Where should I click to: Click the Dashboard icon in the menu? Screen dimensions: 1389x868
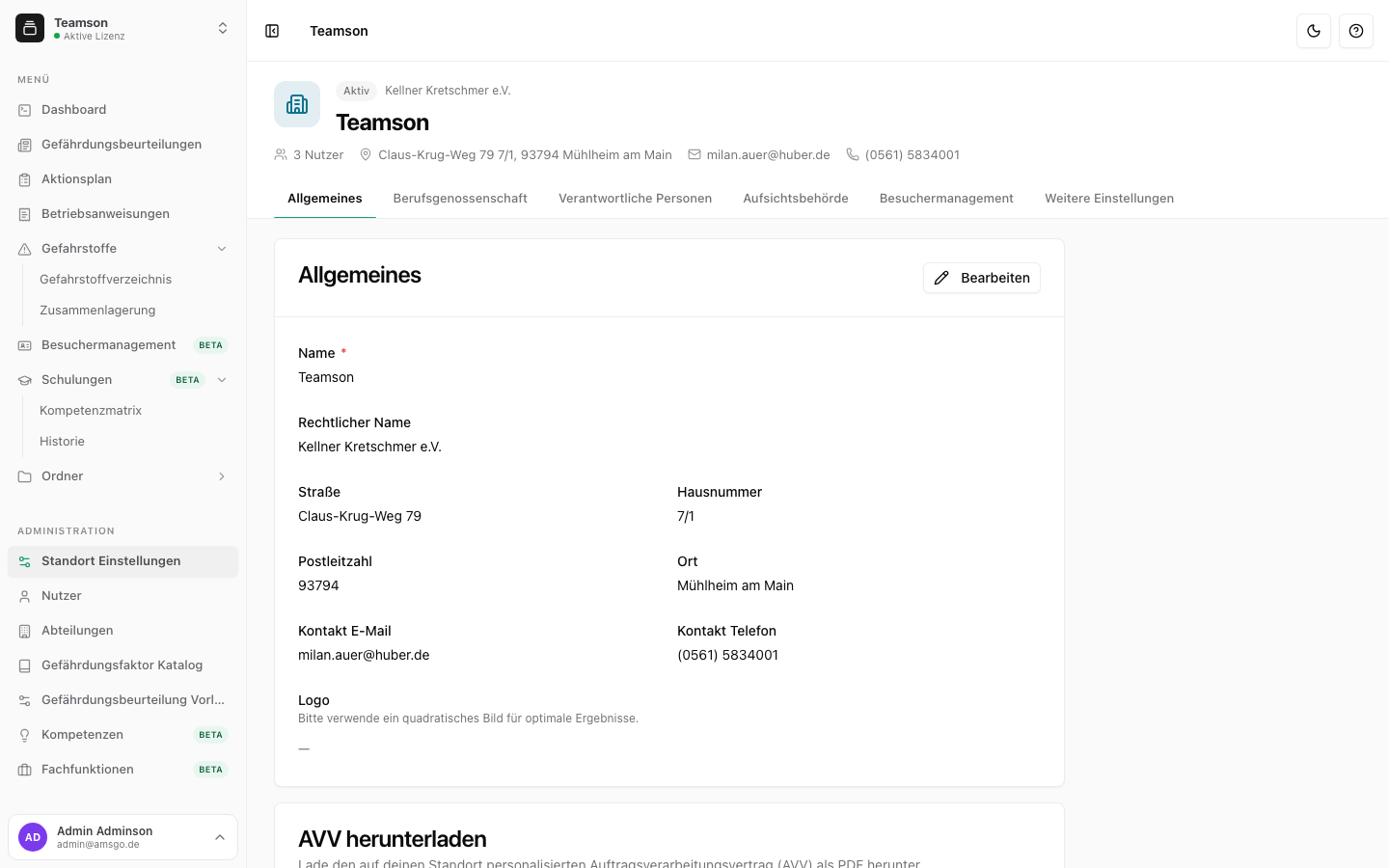(x=25, y=110)
